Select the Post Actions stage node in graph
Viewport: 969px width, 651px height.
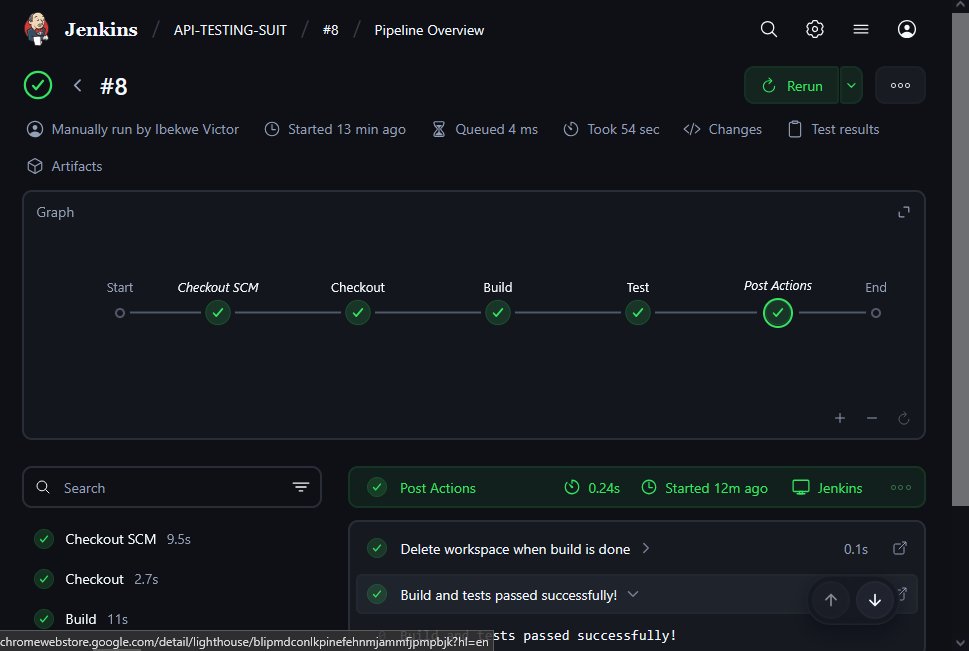point(777,313)
